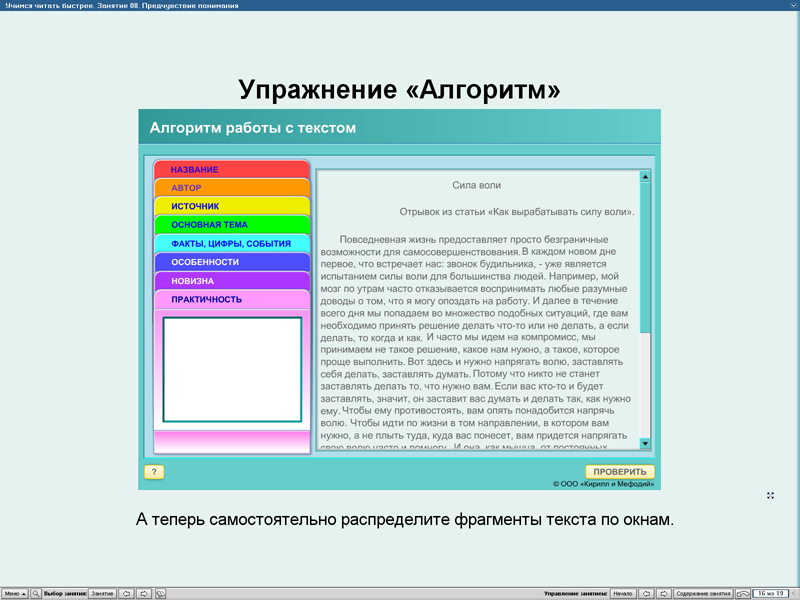Open the Меню dropdown
This screenshot has height=600, width=800.
(x=14, y=592)
